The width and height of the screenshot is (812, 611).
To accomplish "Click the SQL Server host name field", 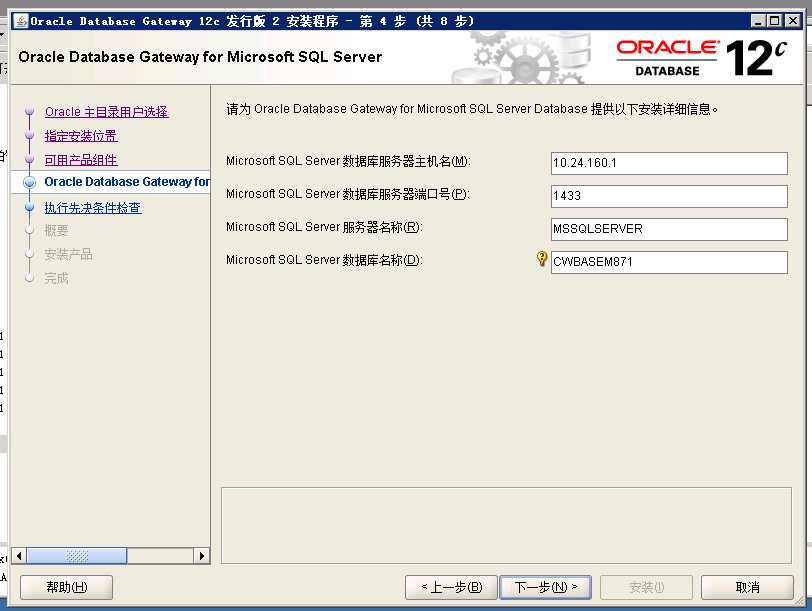I will (x=669, y=163).
